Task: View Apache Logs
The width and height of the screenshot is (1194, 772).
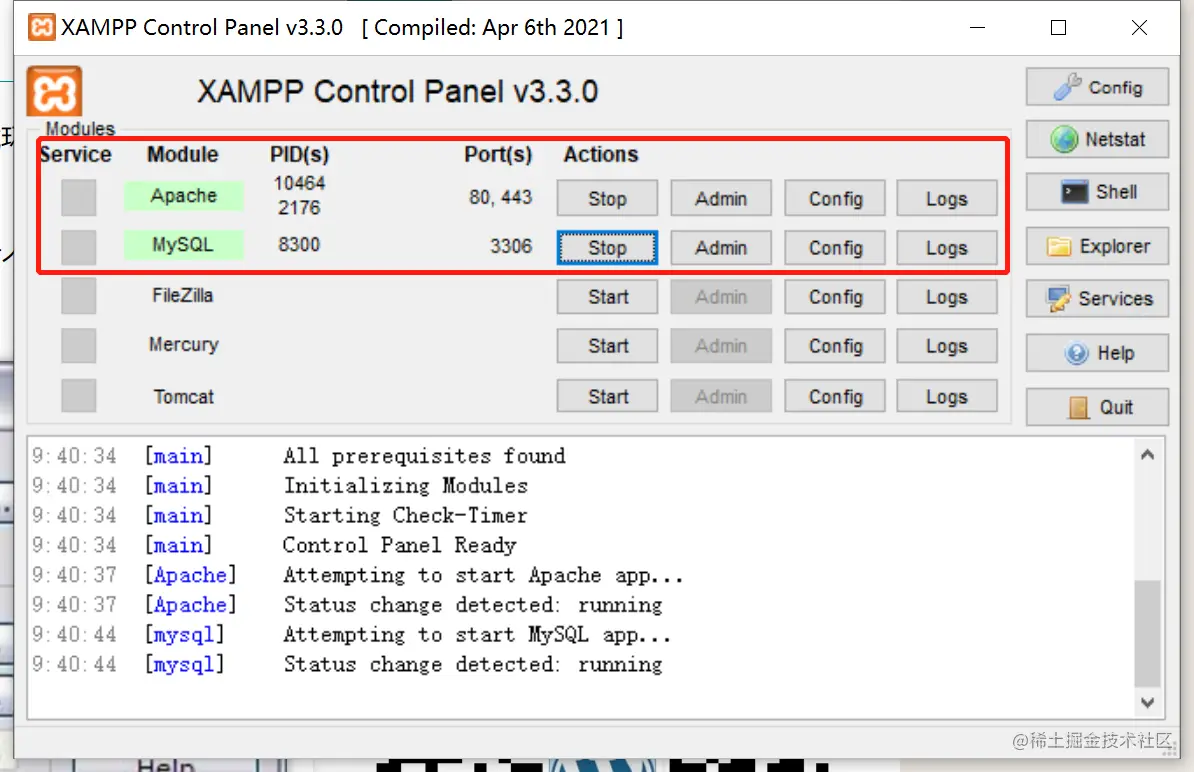Action: 947,199
